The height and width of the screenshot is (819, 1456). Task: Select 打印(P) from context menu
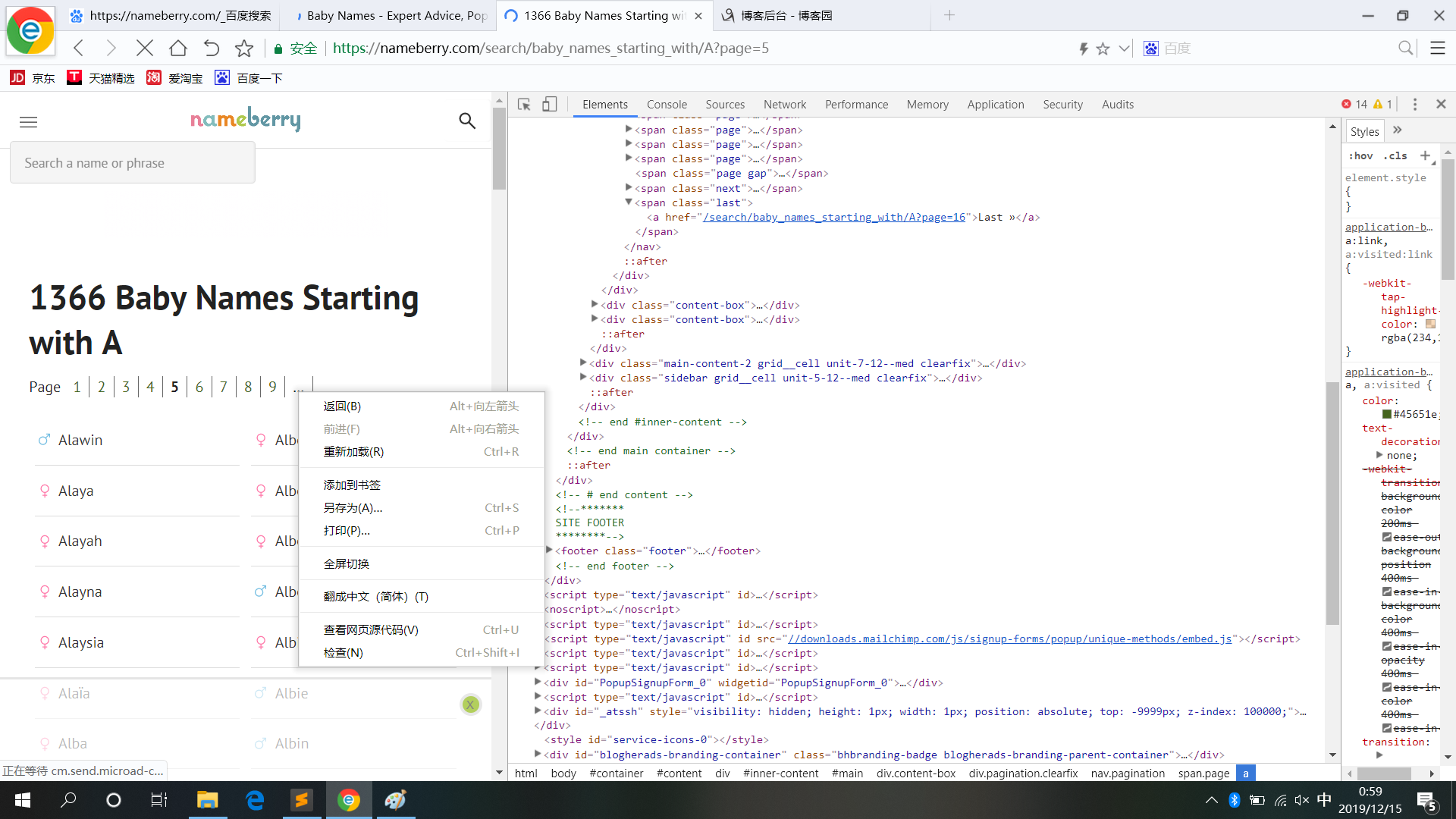point(347,530)
